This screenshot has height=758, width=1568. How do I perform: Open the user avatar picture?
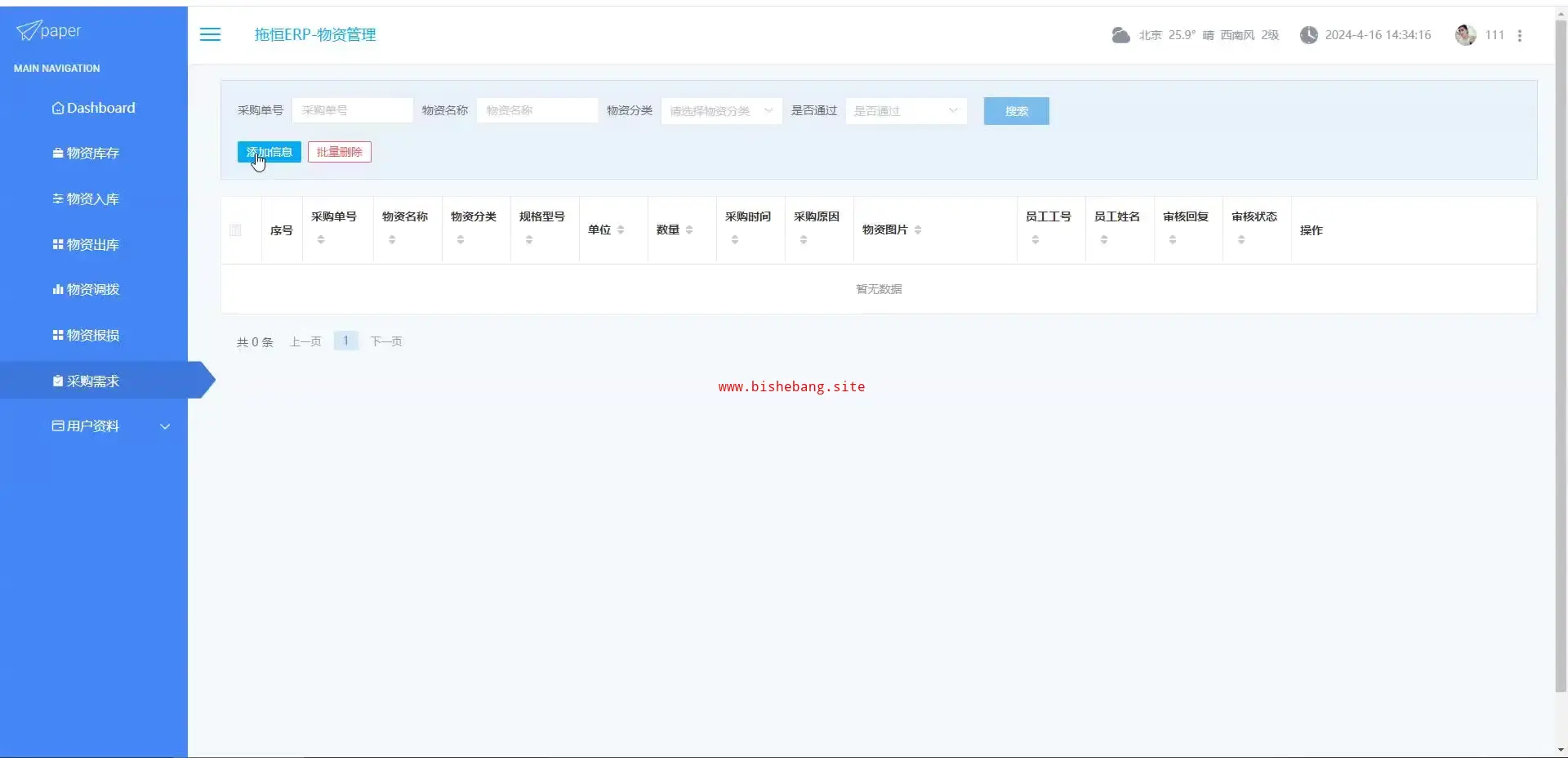(x=1465, y=35)
